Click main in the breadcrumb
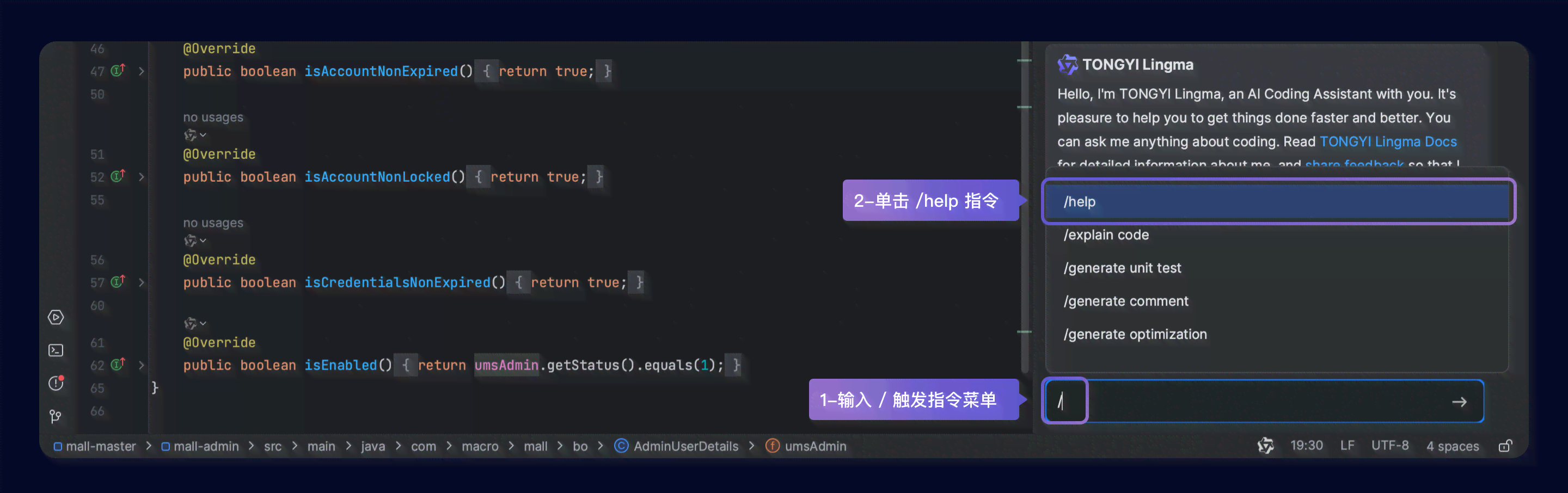The height and width of the screenshot is (493, 1568). pyautogui.click(x=321, y=446)
